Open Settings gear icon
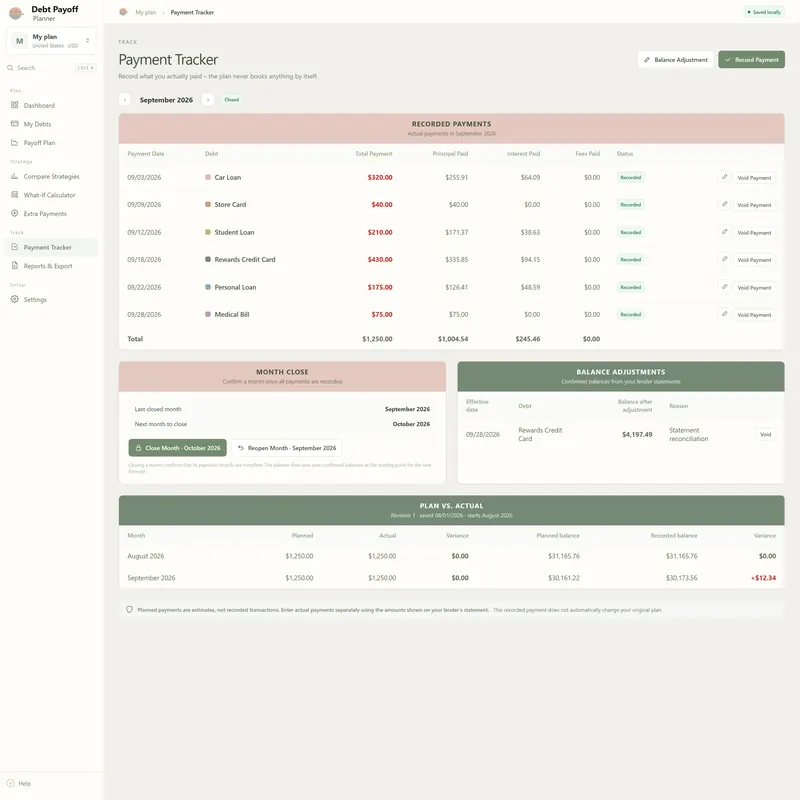This screenshot has height=800, width=800. 14,299
